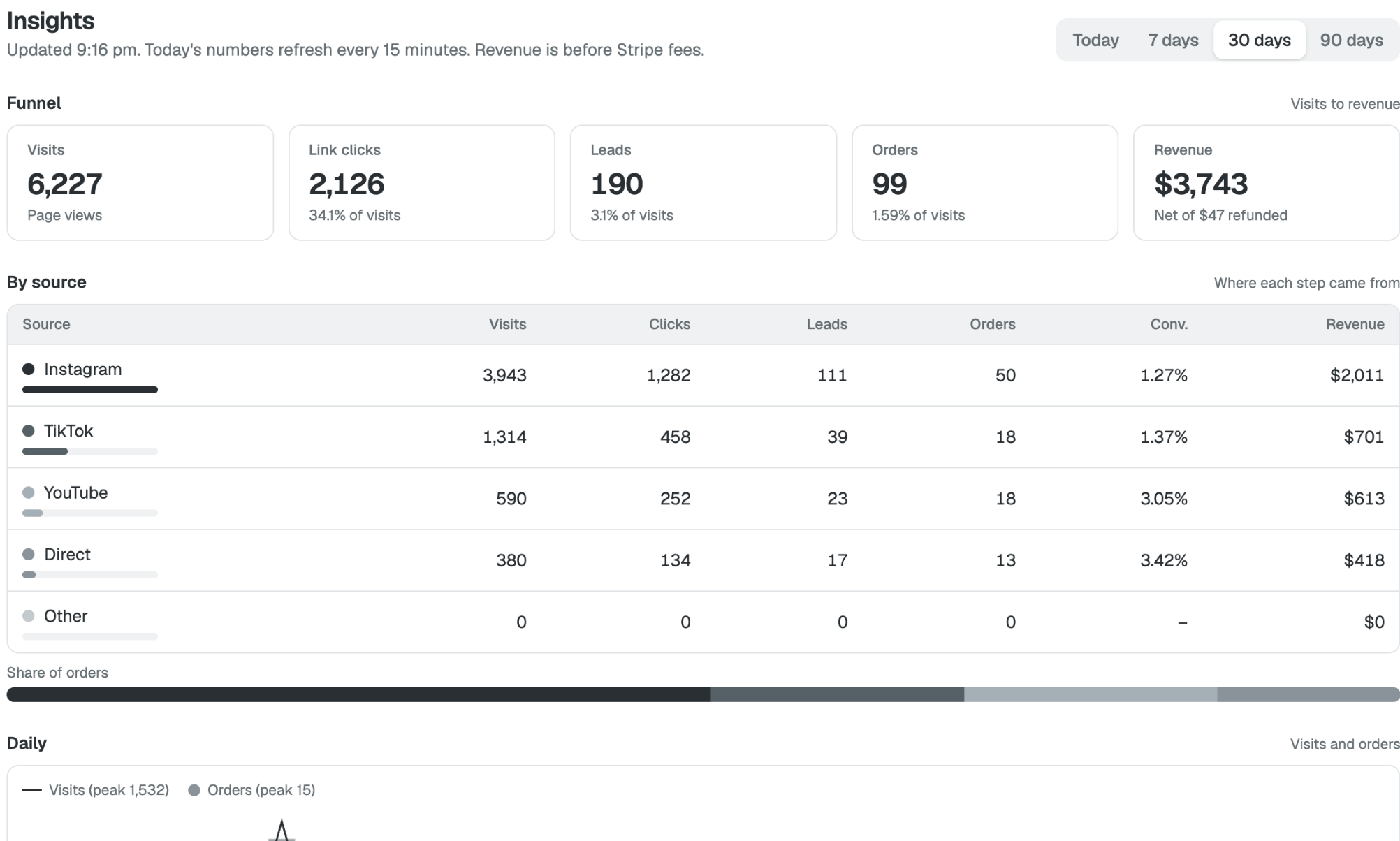The height and width of the screenshot is (841, 1400).
Task: Click the Clicks column header
Action: tap(669, 324)
